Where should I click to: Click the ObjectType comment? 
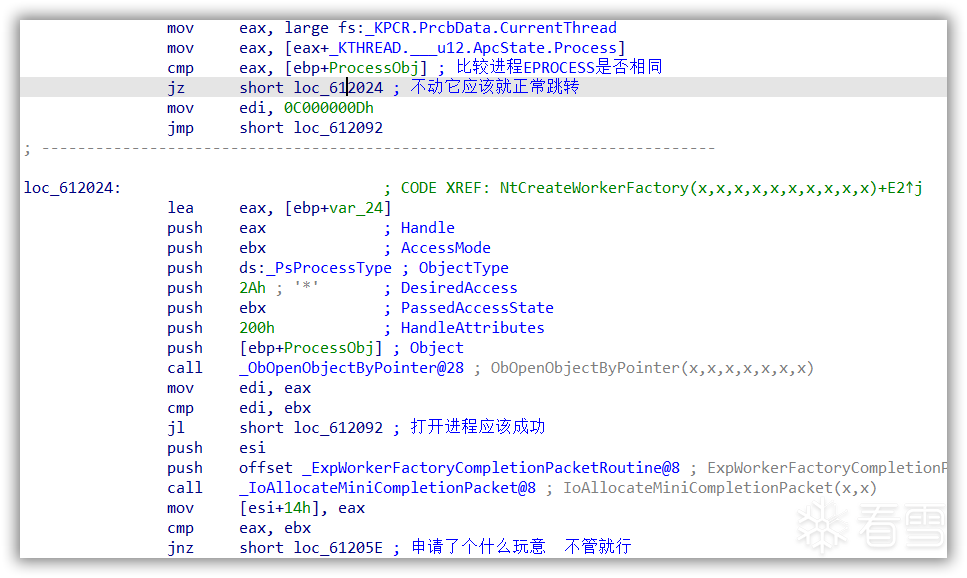point(464,268)
